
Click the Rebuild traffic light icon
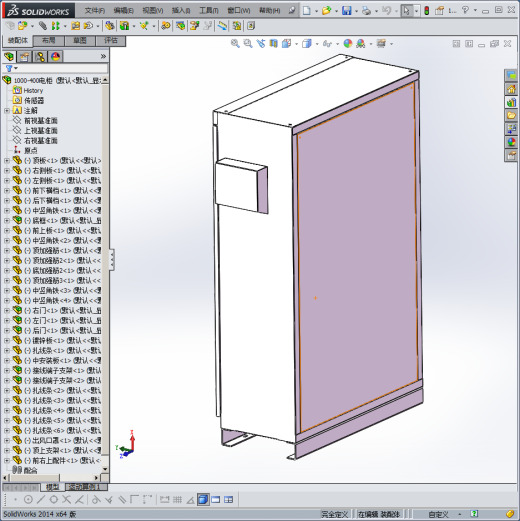426,11
